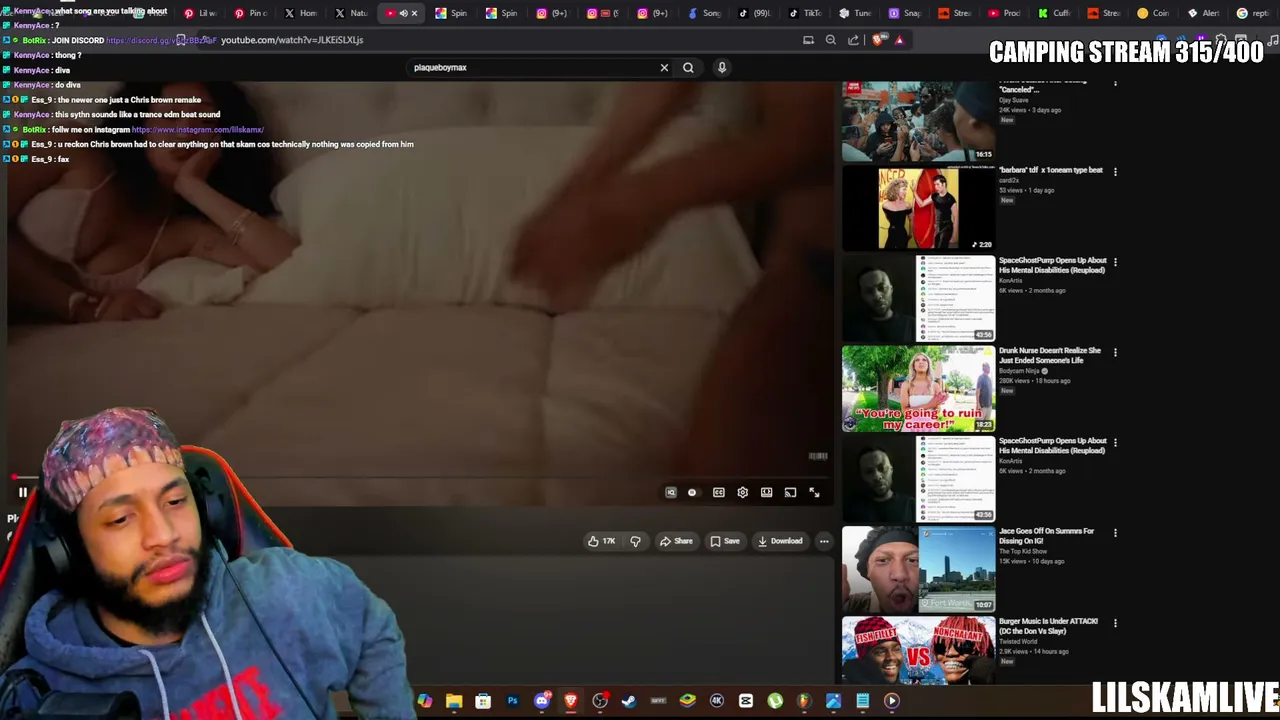Clear the plaqueboymax search text

tap(664, 67)
